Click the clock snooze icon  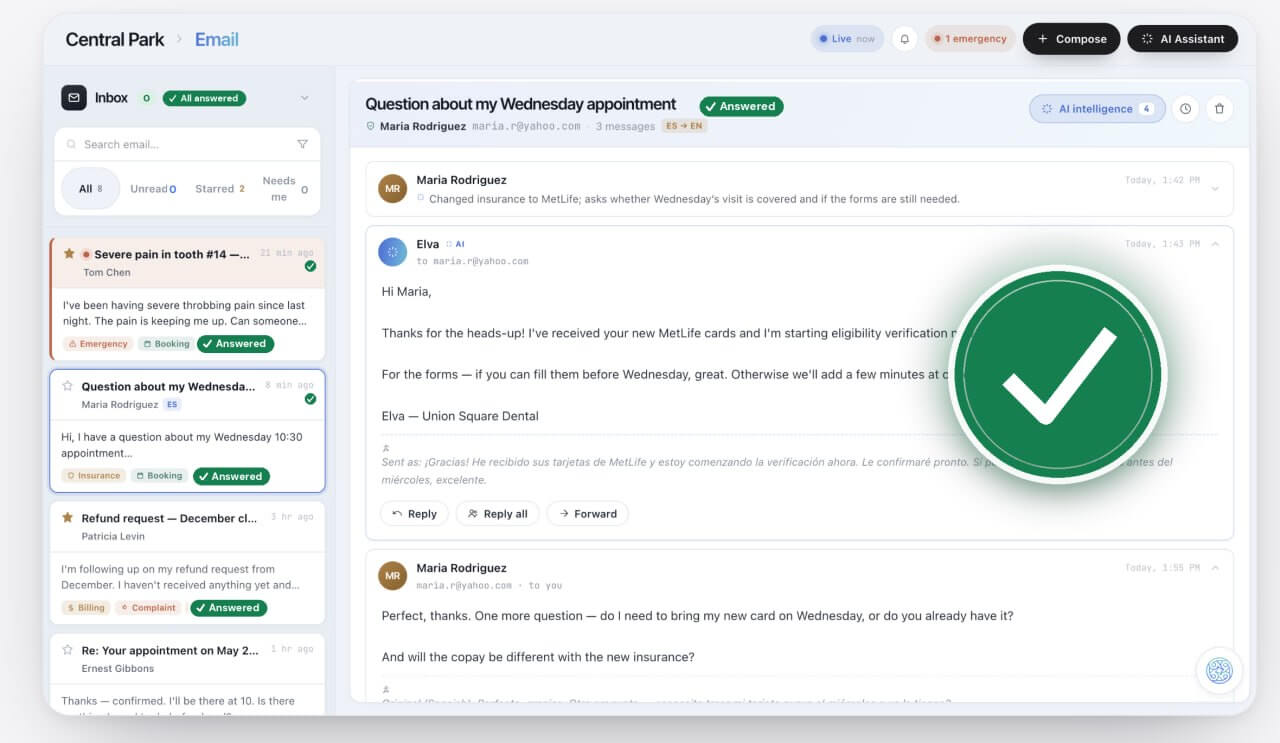[x=1185, y=109]
